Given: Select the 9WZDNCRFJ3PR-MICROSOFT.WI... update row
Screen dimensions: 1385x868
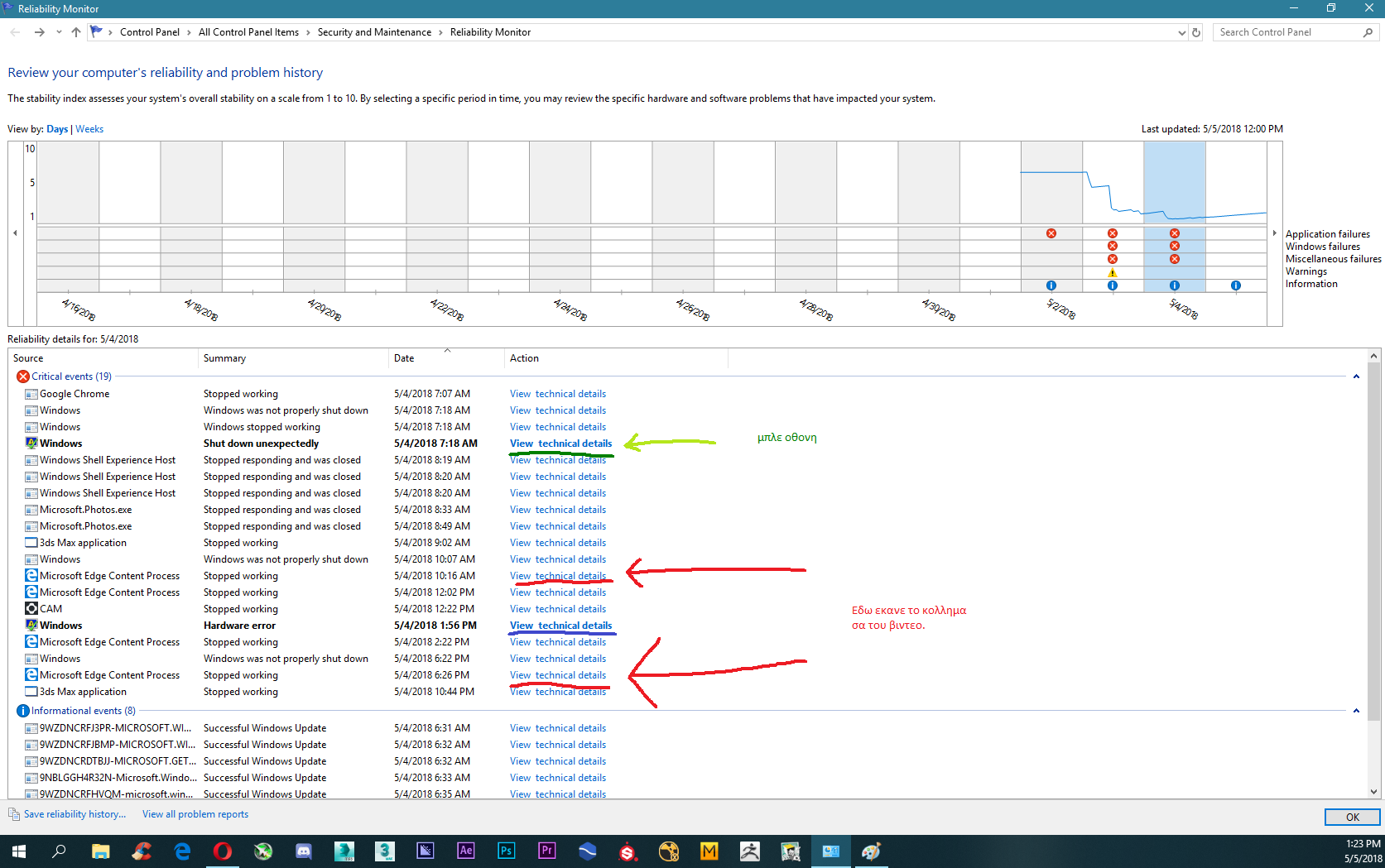Looking at the screenshot, I should click(x=687, y=728).
